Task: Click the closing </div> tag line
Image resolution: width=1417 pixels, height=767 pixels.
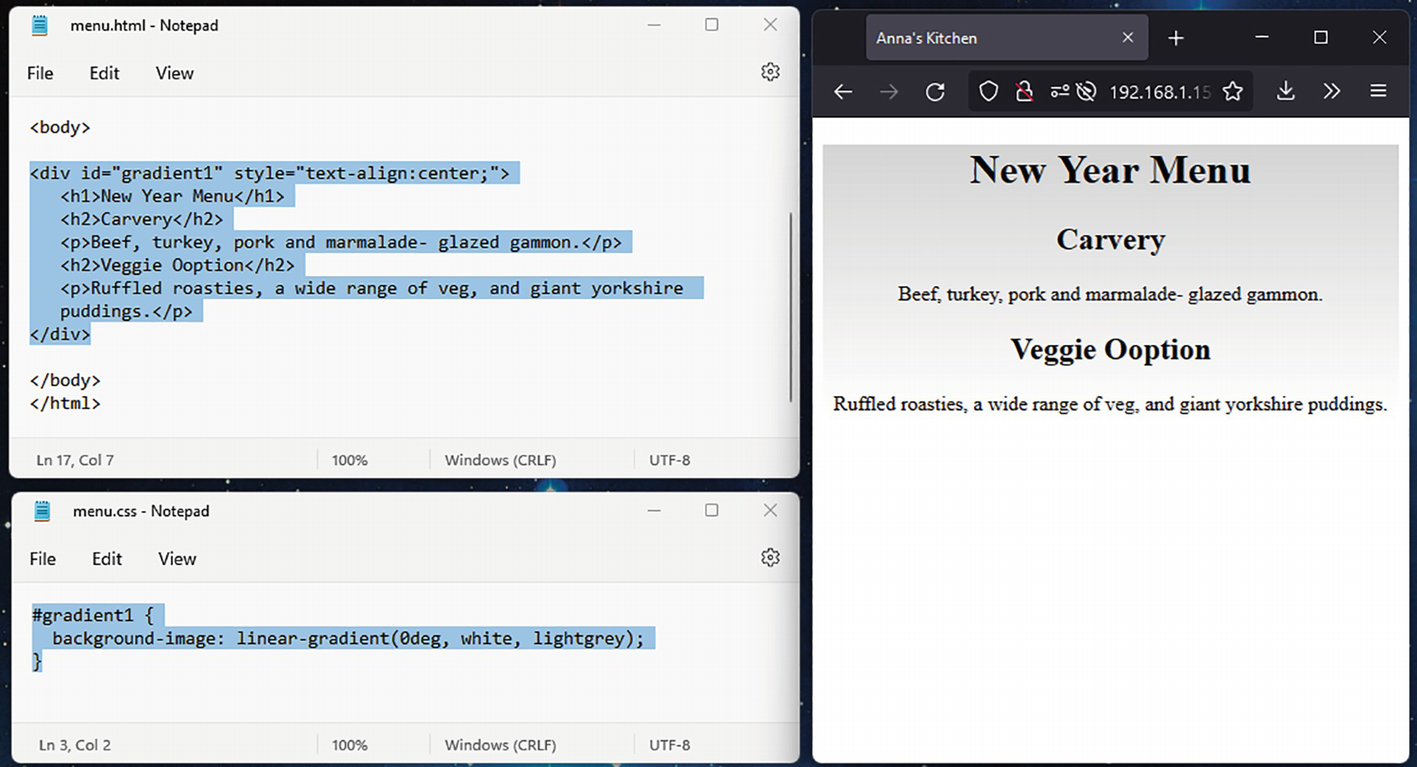Action: [60, 335]
